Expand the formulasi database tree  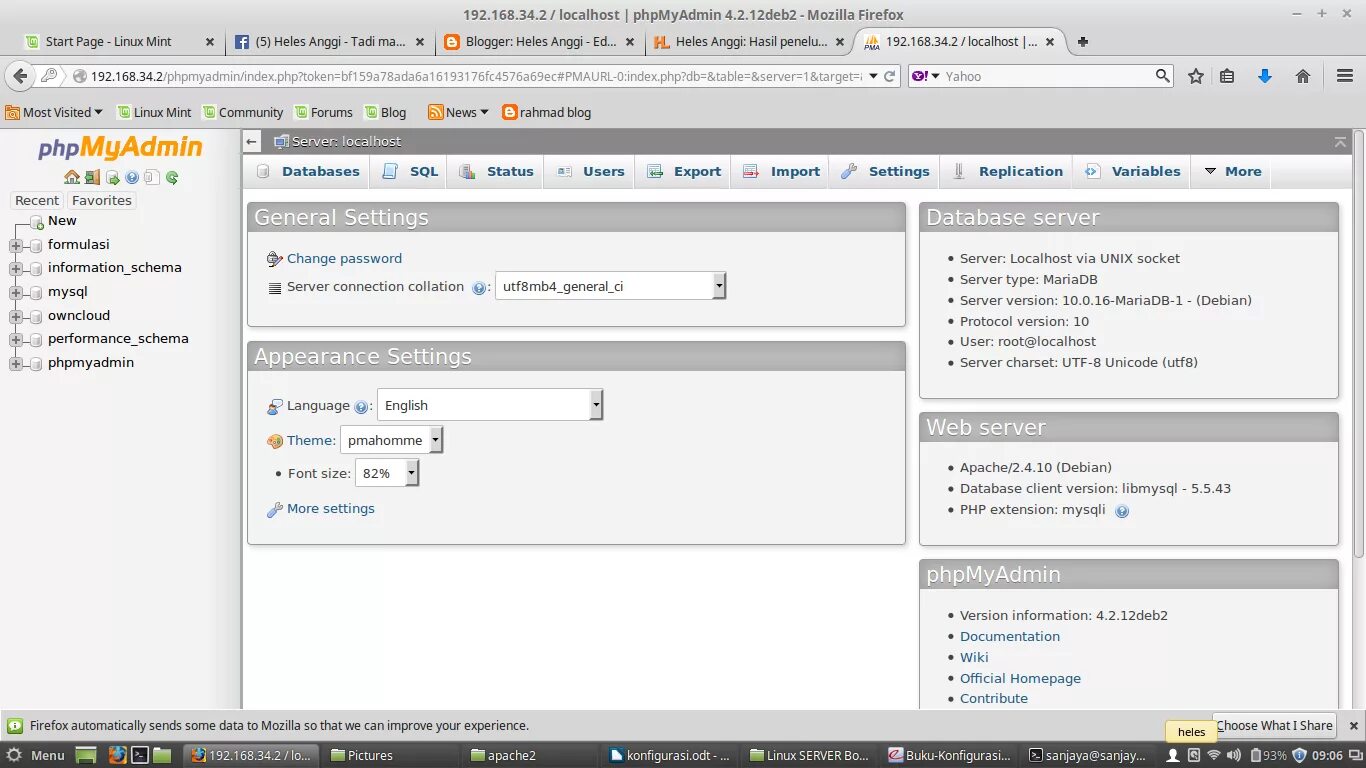(16, 245)
